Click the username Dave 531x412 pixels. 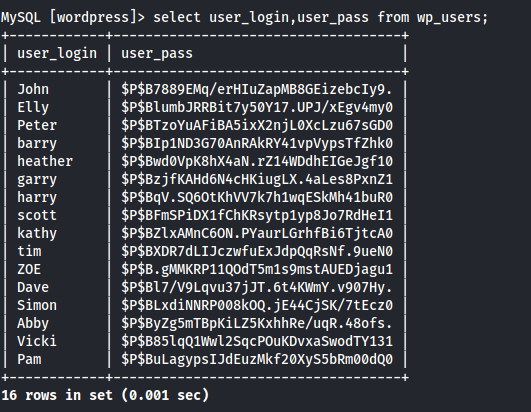33,287
